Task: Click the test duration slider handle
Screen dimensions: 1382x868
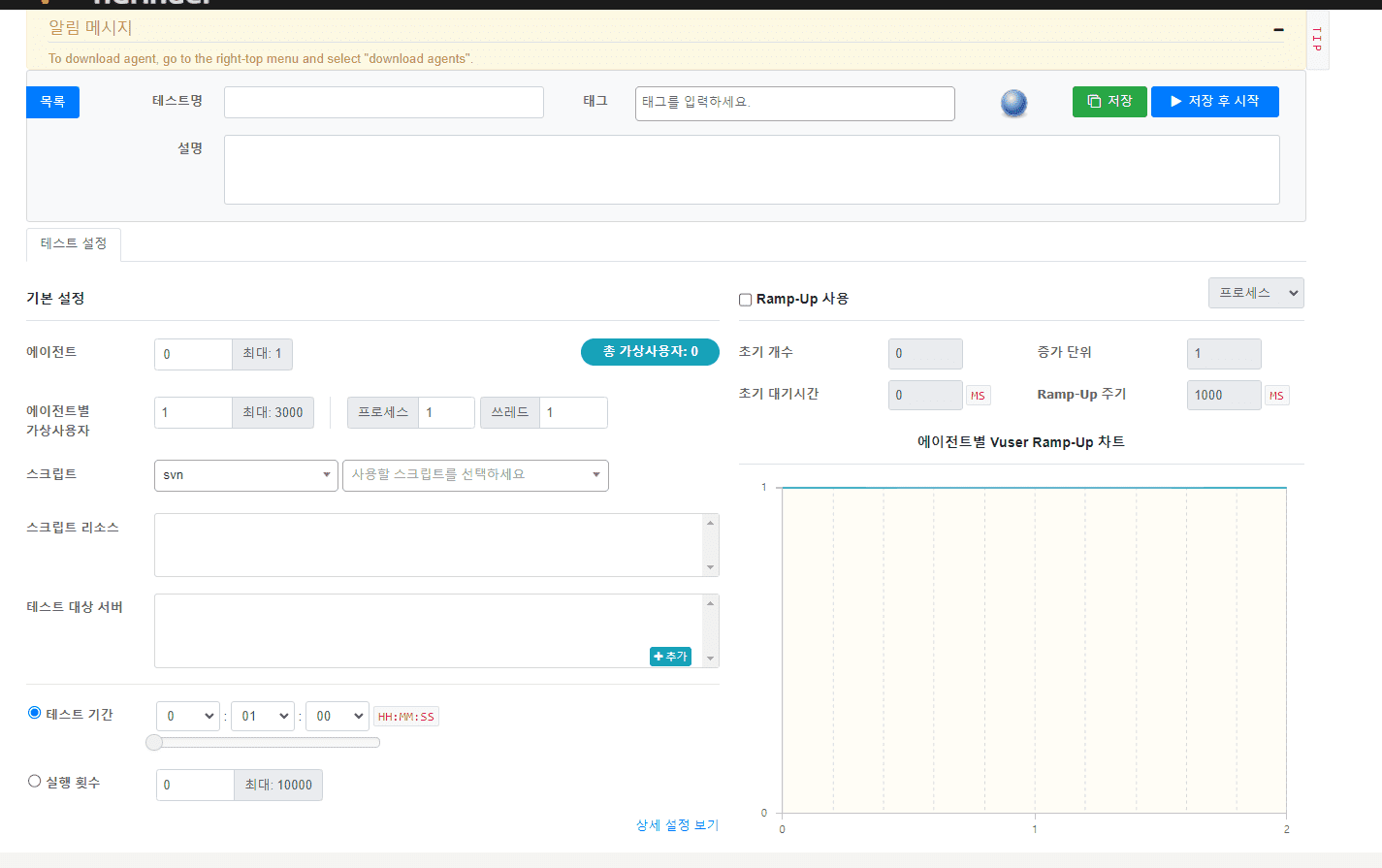Action: (154, 743)
